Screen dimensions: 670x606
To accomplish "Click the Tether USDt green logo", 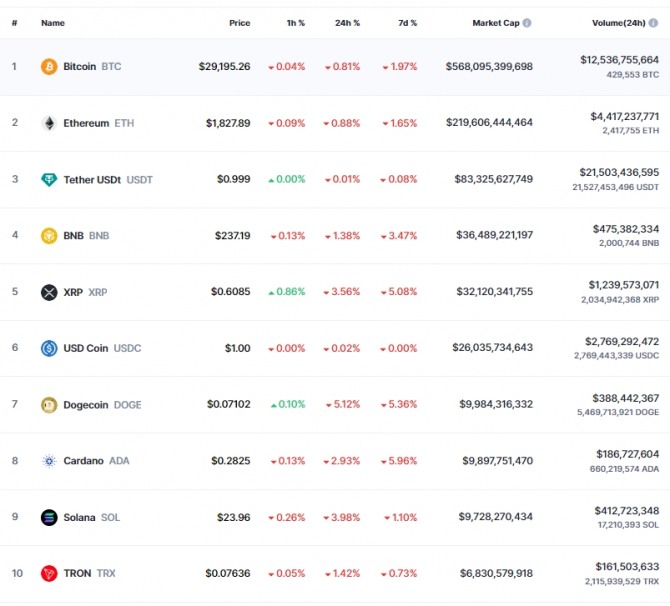I will tap(49, 179).
